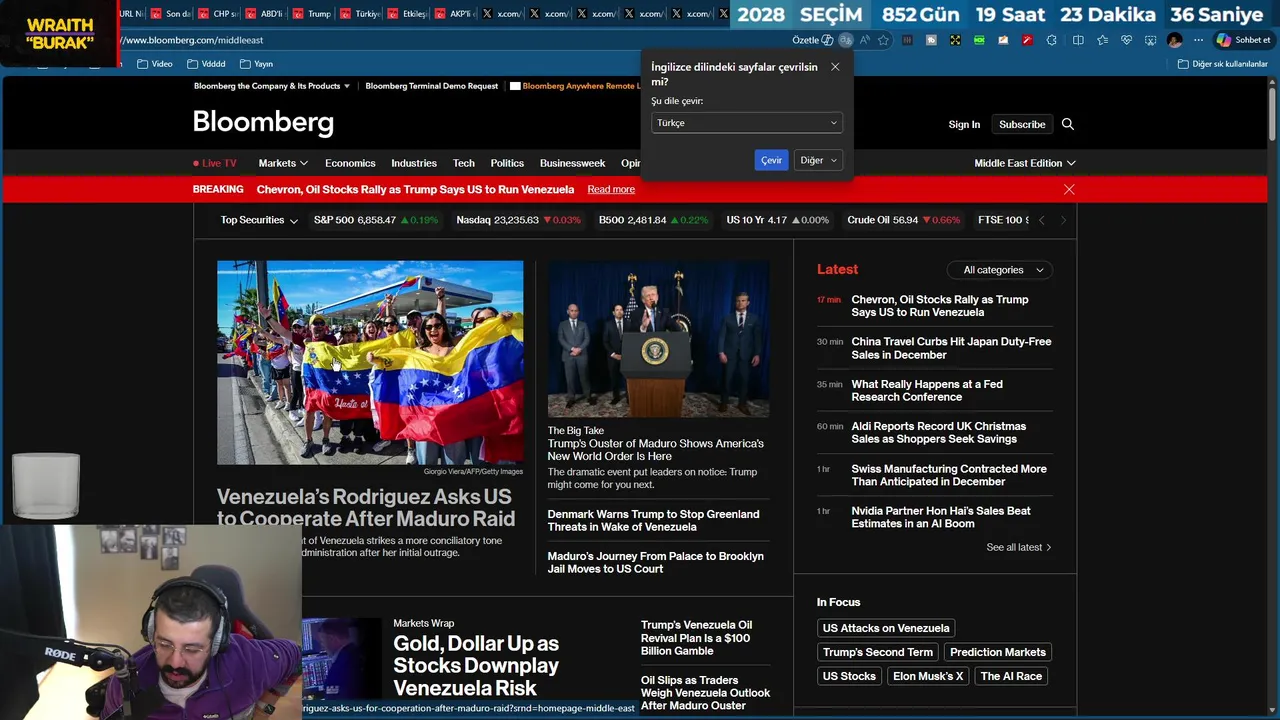Open the favorites list icon
The height and width of the screenshot is (720, 1280).
[x=1102, y=40]
